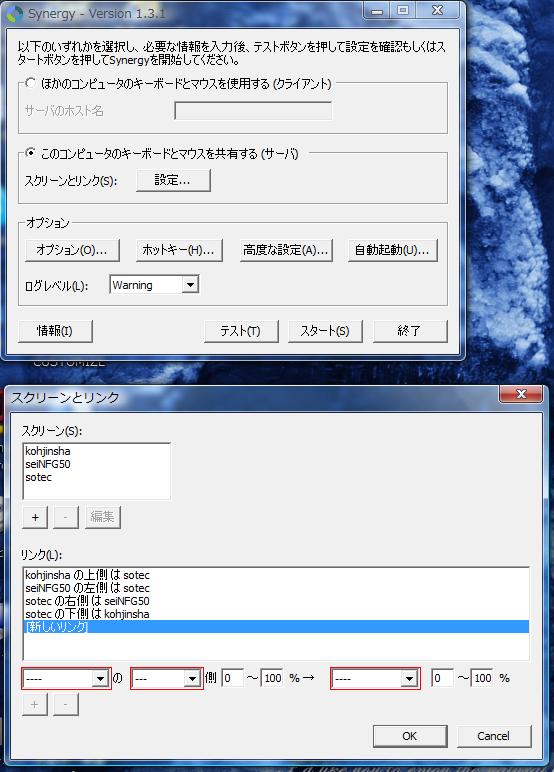
Task: Close the Synergy main window
Action: (x=438, y=10)
